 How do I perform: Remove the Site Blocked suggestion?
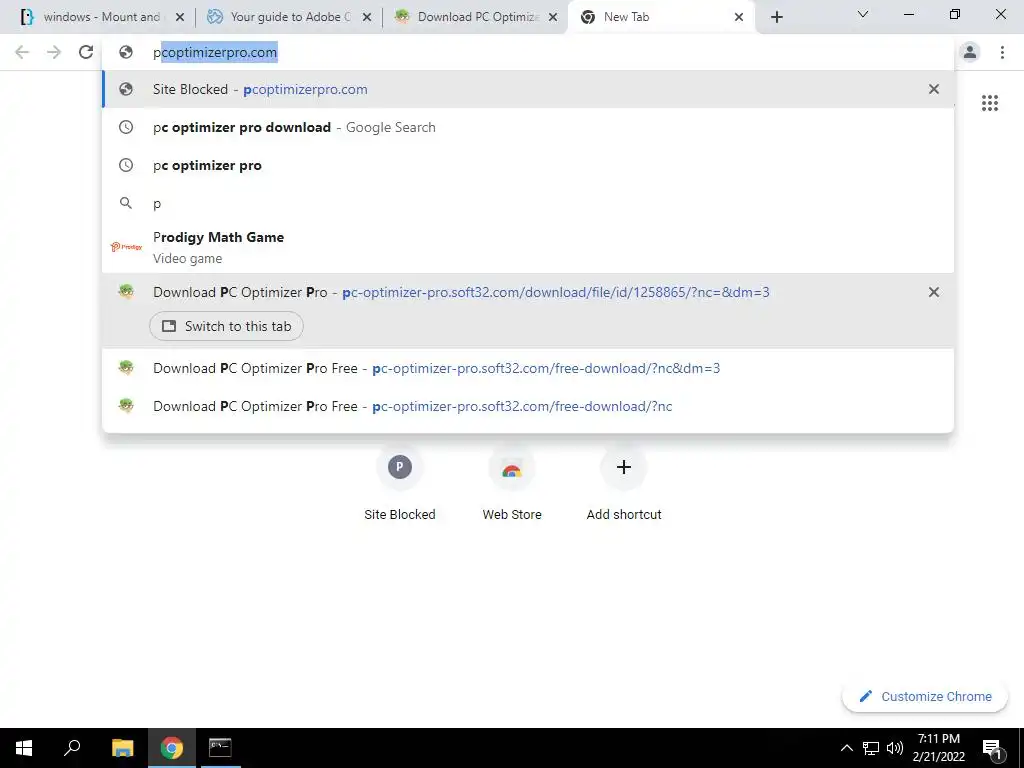(934, 89)
